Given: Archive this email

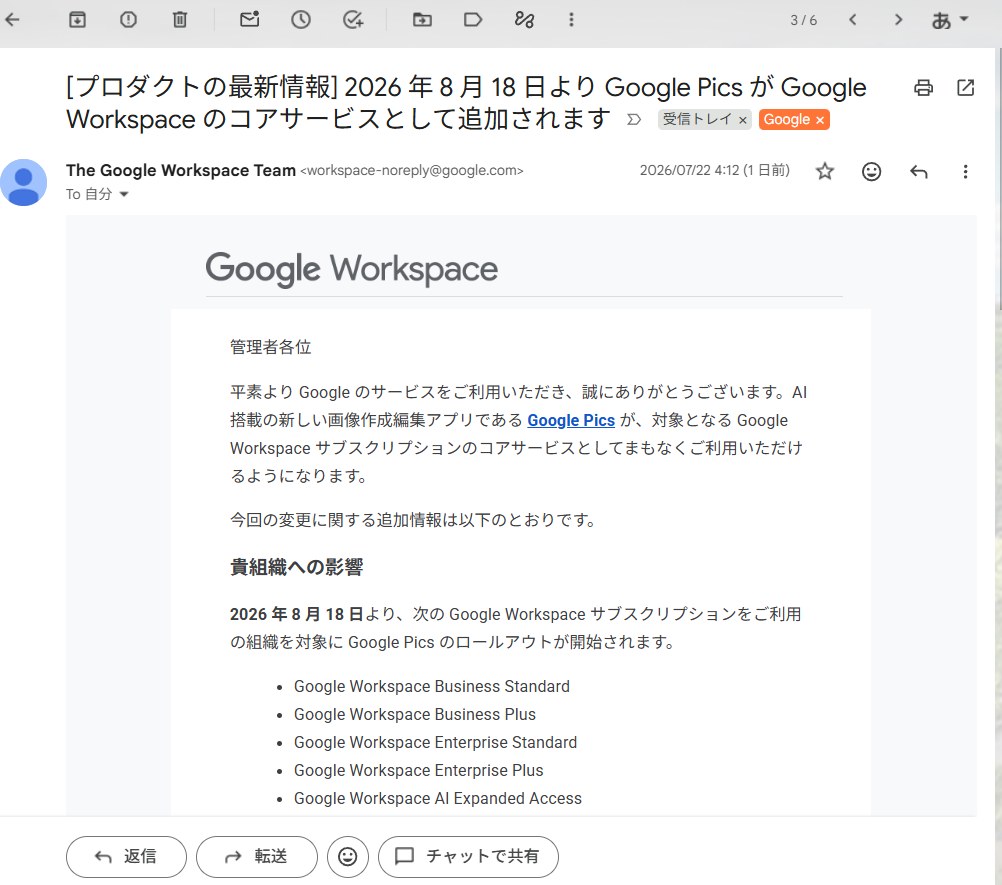Looking at the screenshot, I should click(77, 20).
